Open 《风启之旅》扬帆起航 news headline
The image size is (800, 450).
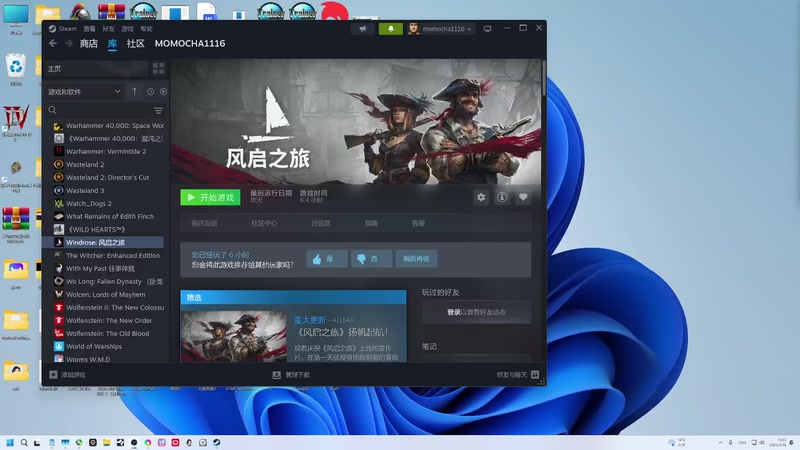(x=343, y=332)
